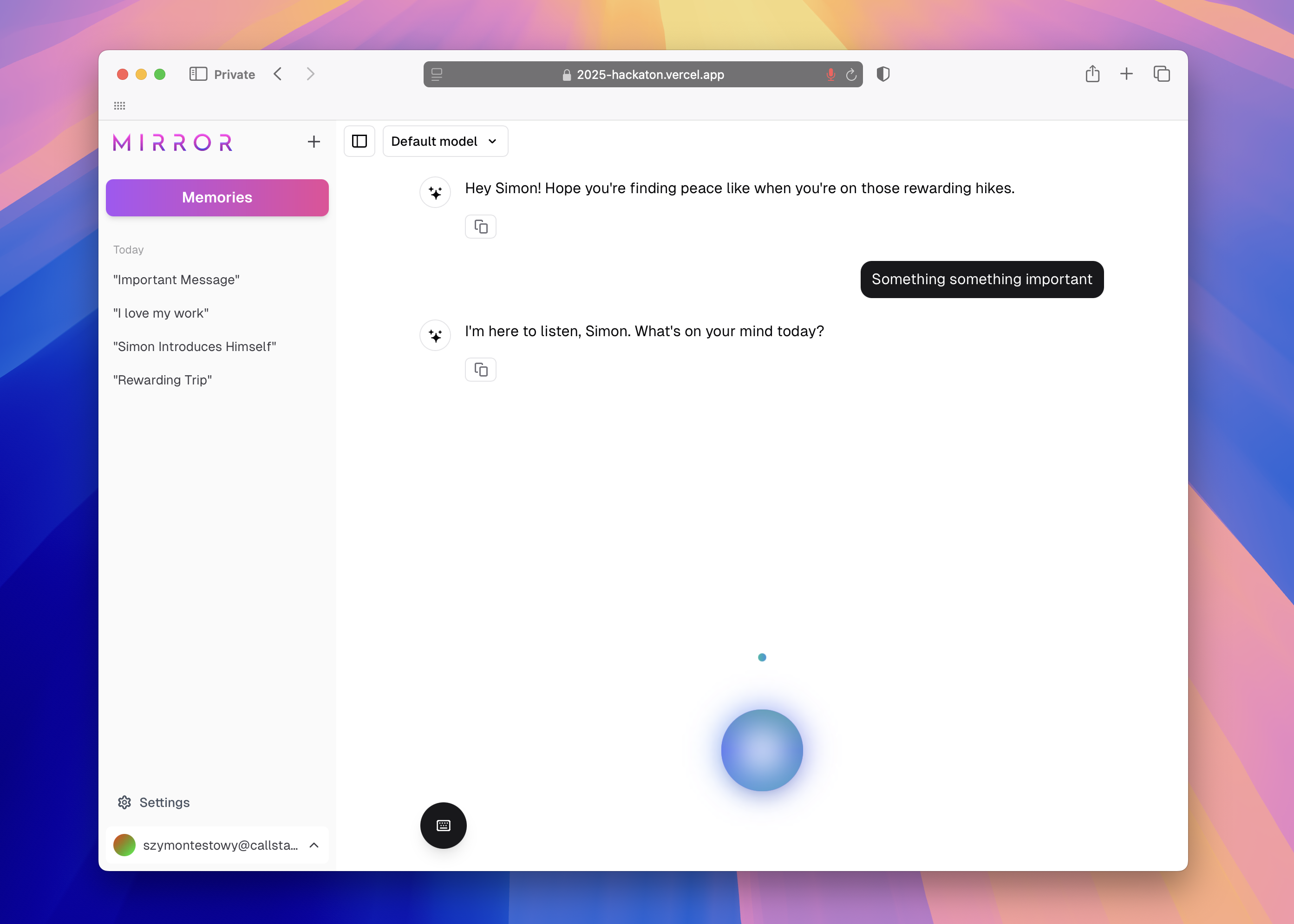Open the "Important Message" chat

pos(176,280)
